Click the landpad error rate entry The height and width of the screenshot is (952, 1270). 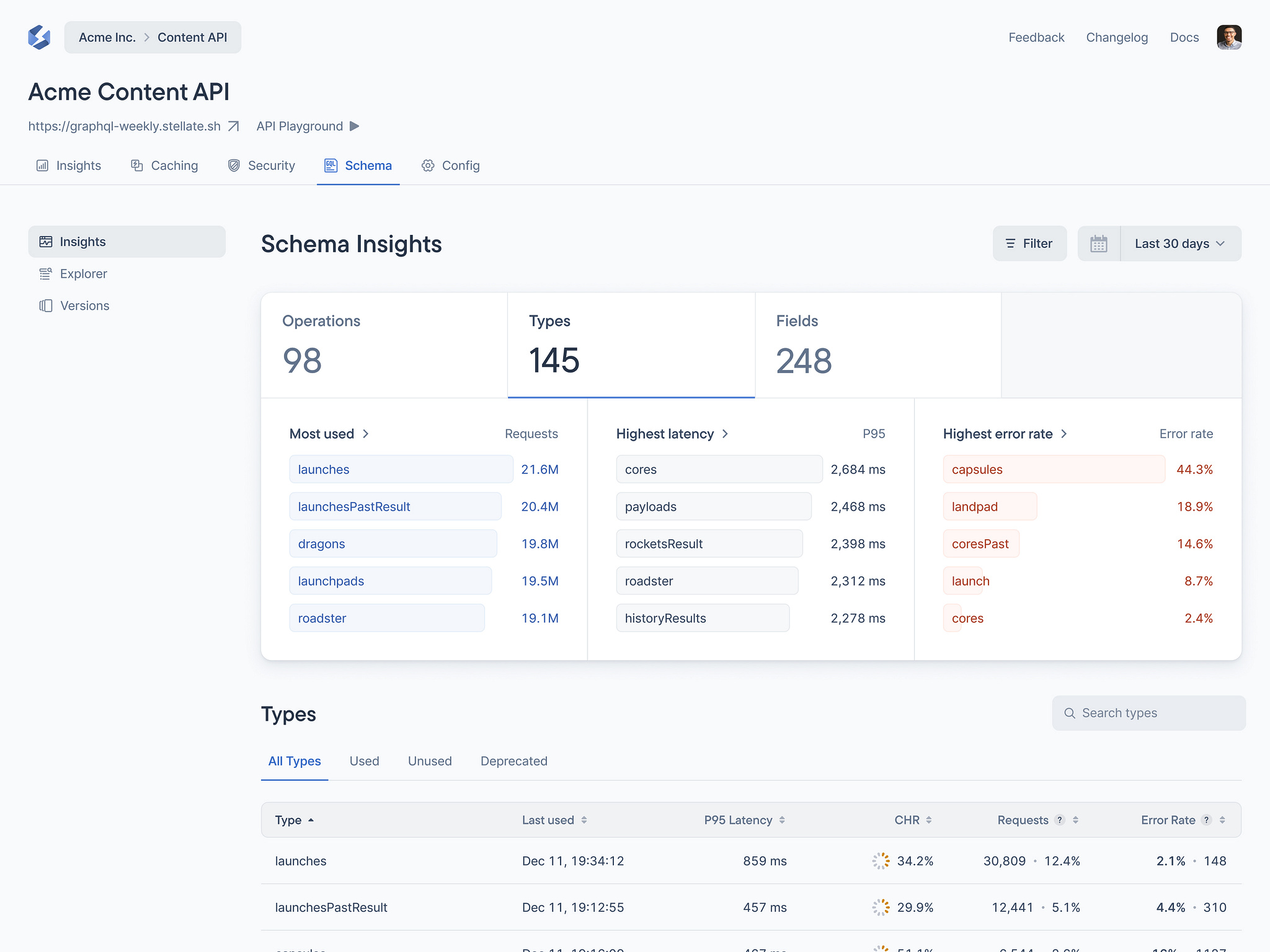[990, 506]
